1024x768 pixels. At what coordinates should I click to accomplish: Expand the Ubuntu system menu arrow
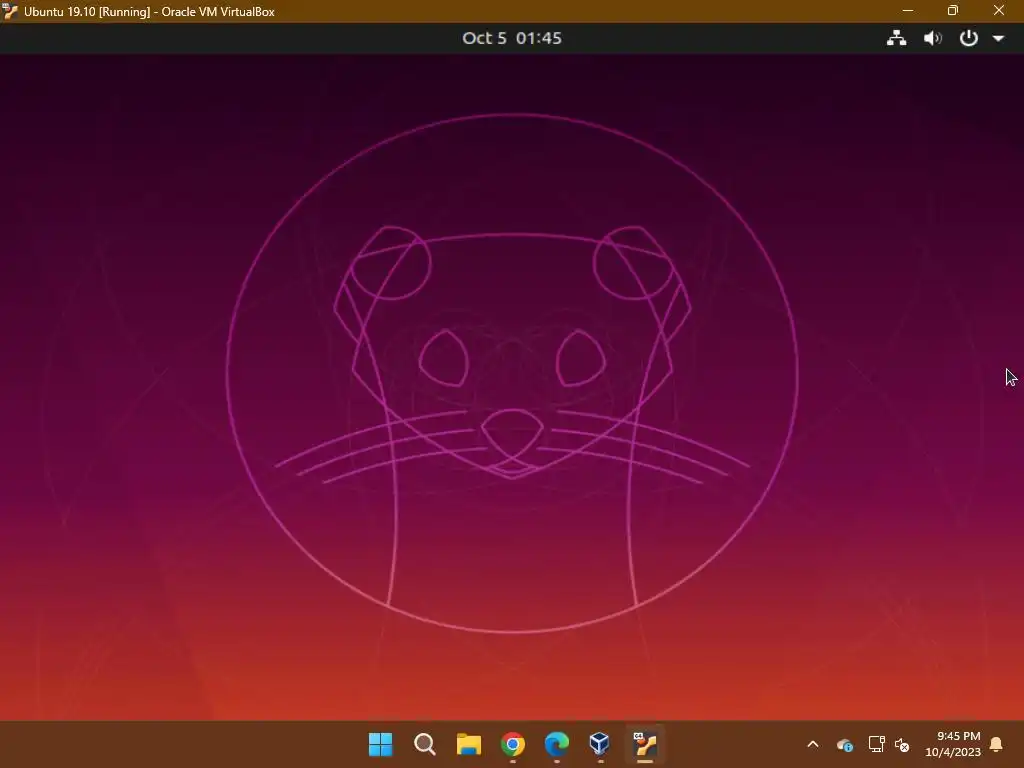(998, 39)
